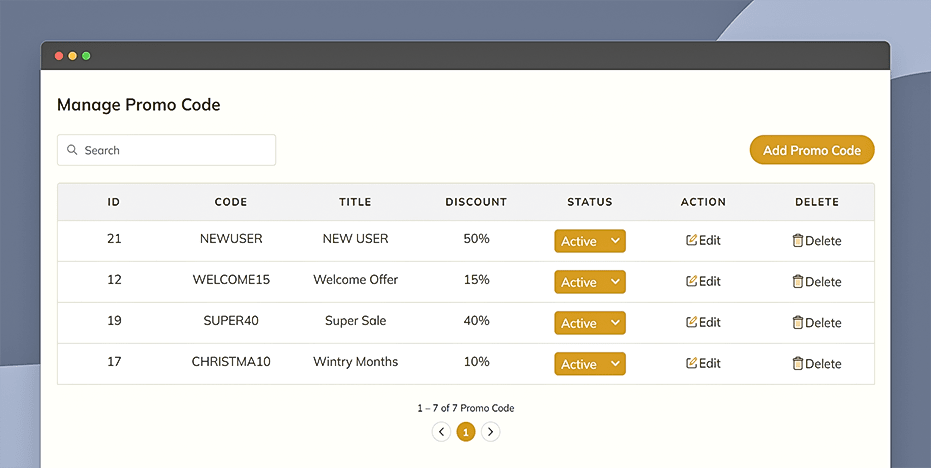Click the magnifier icon in the search box
Screen dimensions: 931x468
coord(72,150)
